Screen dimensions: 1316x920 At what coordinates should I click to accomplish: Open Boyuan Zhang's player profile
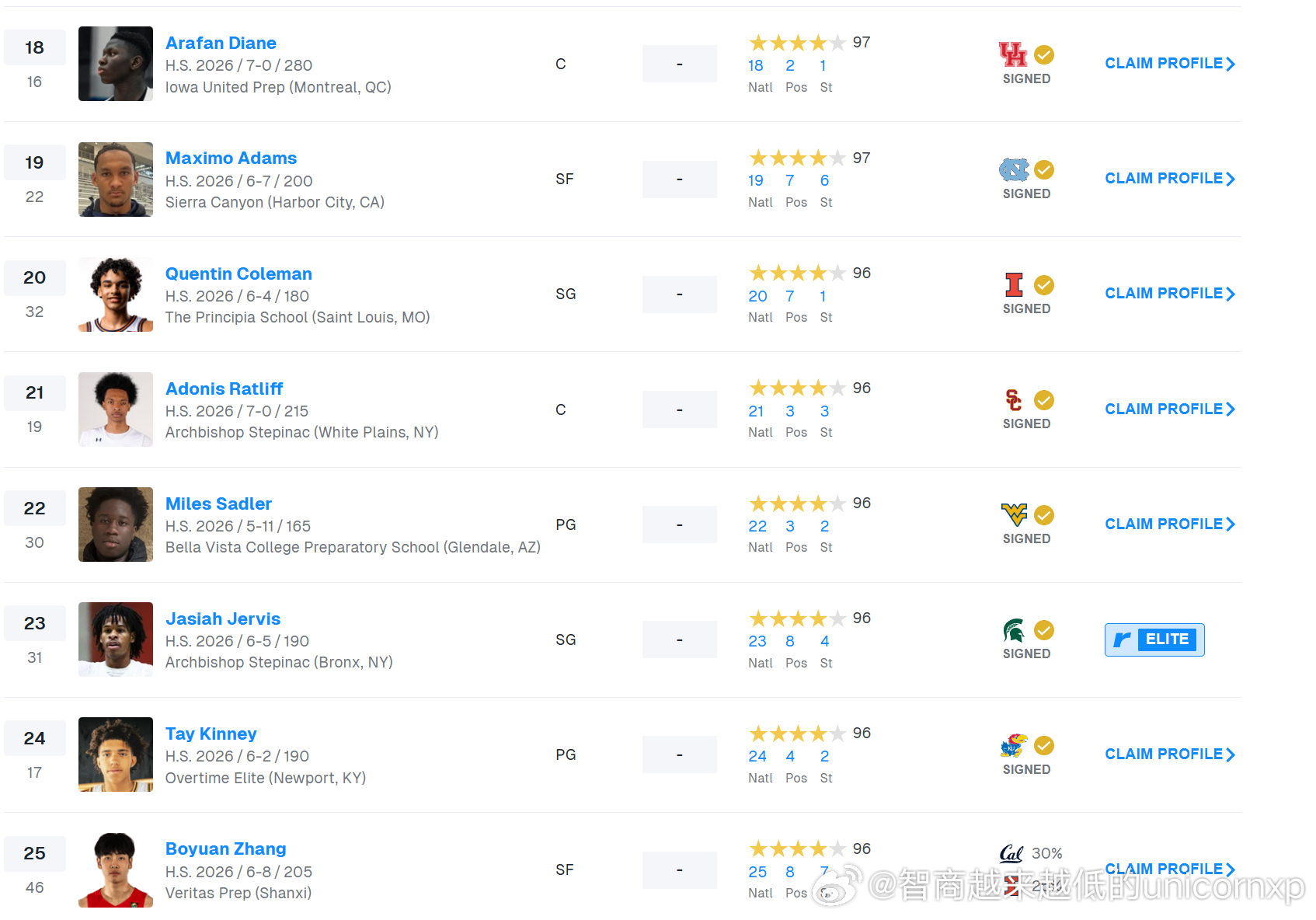coord(225,849)
